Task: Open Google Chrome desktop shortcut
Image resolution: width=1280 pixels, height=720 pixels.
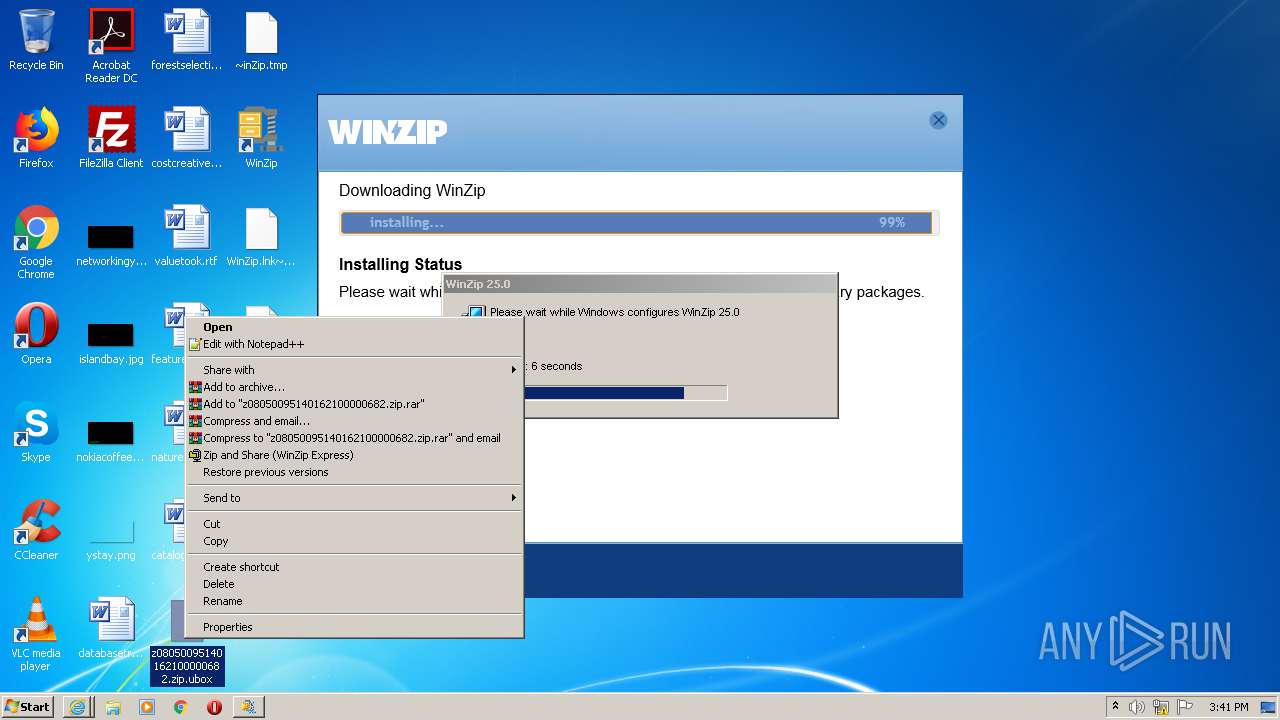Action: (x=36, y=242)
